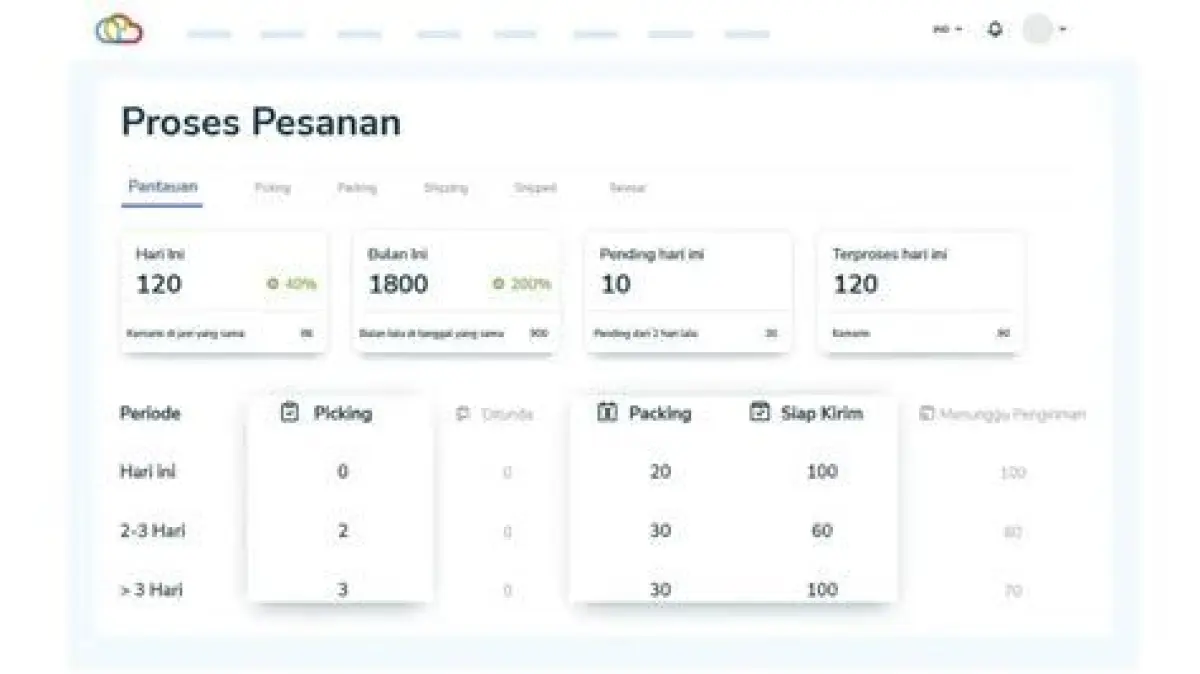
Task: Click the Siap Kirim column icon
Action: click(x=760, y=412)
